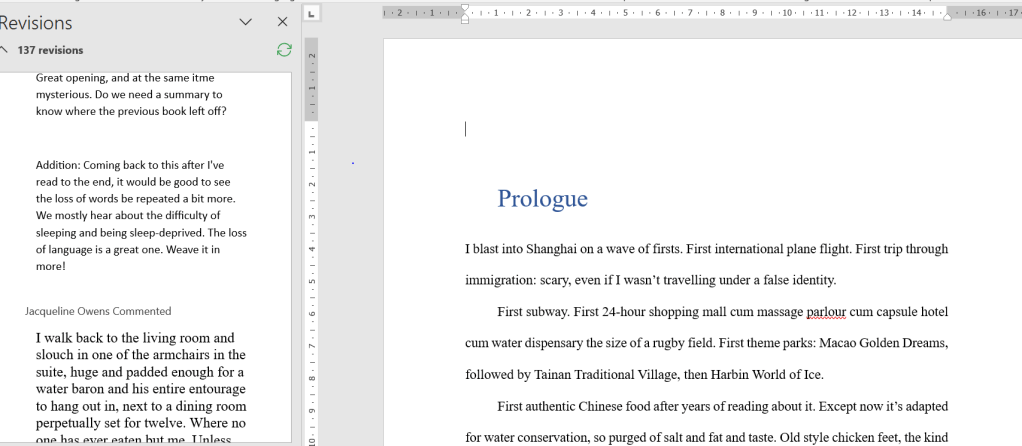Viewport: 1022px width, 446px height.
Task: Click the tab stop selector icon
Action: click(311, 13)
